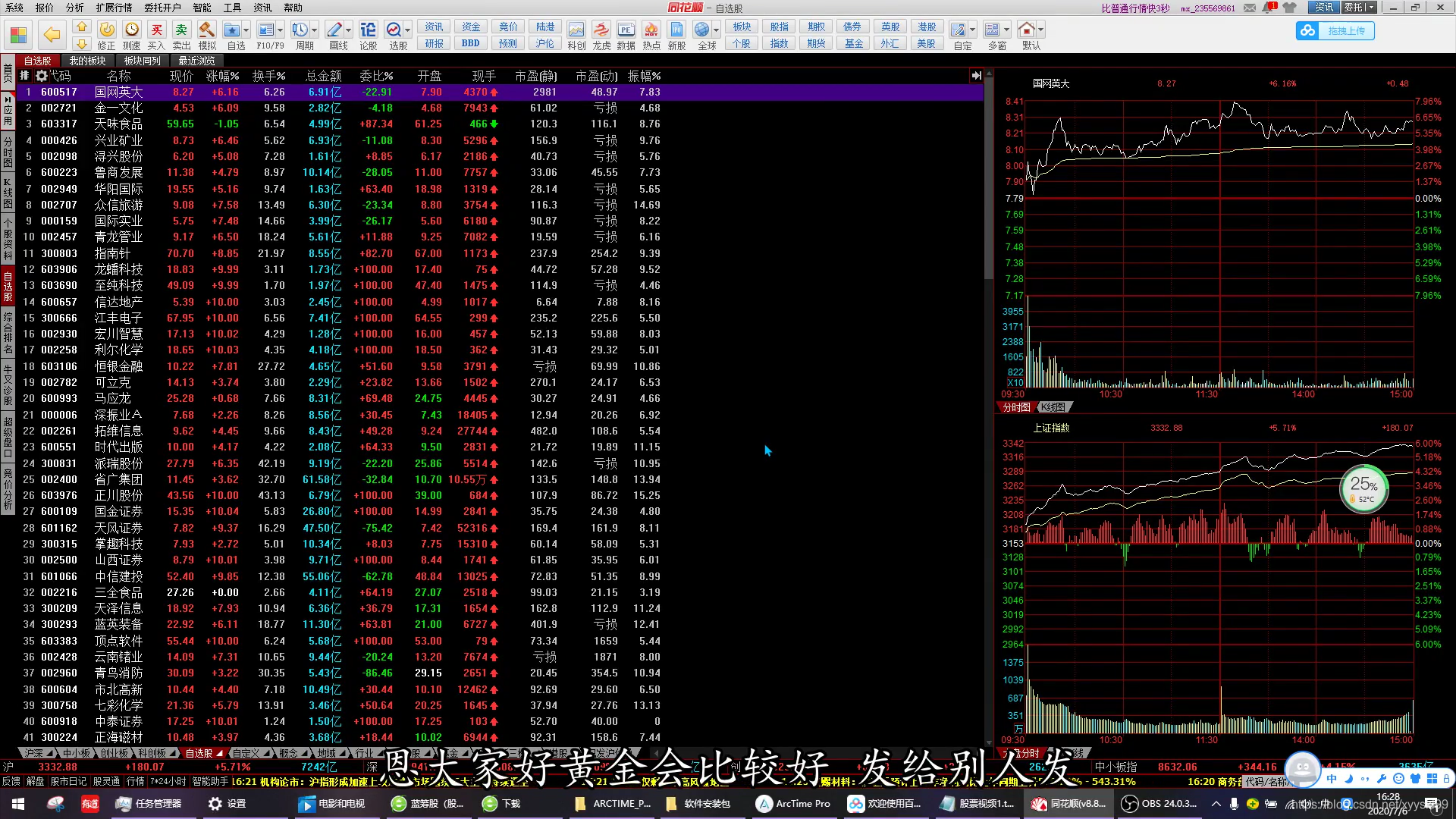The width and height of the screenshot is (1456, 819).
Task: Expand the 自选 icon dropdown arrow
Action: click(x=246, y=30)
